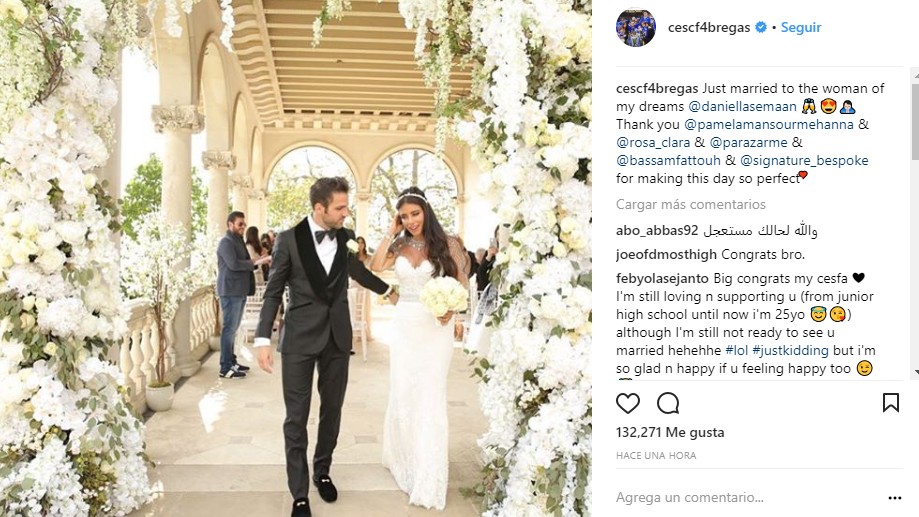Open comments via the speech bubble icon
The image size is (919, 517).
668,403
